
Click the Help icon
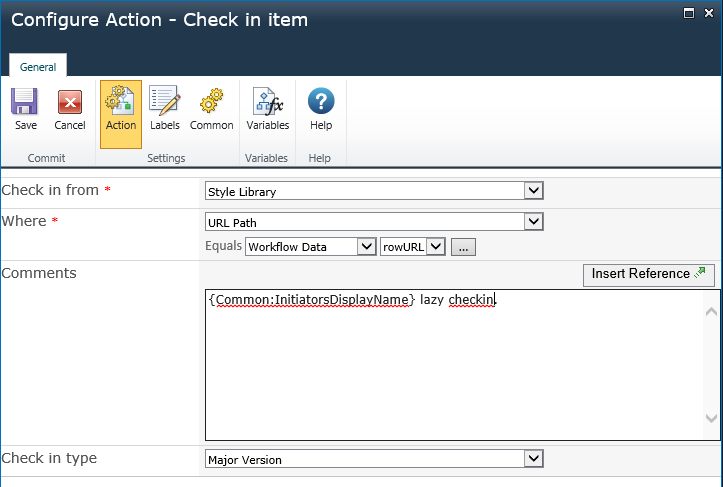point(320,110)
